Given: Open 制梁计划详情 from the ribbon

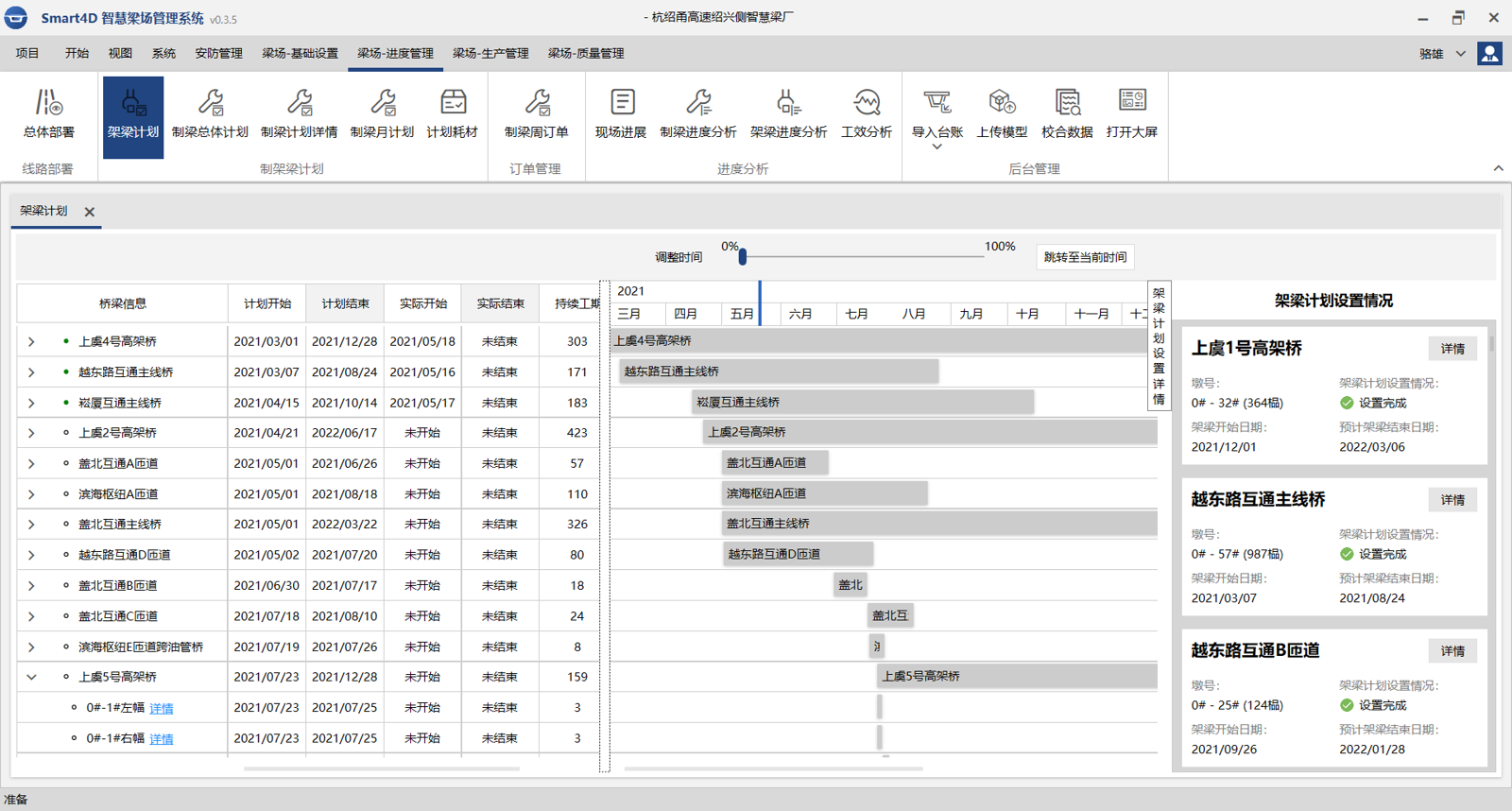Looking at the screenshot, I should (x=299, y=113).
